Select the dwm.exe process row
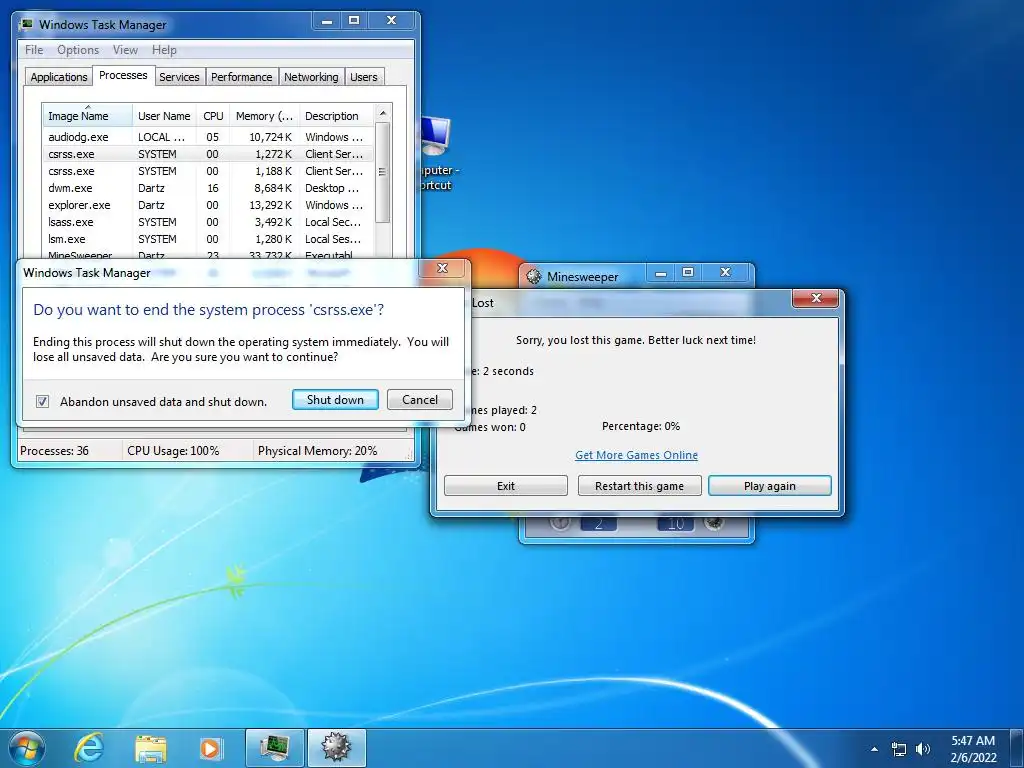 pyautogui.click(x=208, y=188)
